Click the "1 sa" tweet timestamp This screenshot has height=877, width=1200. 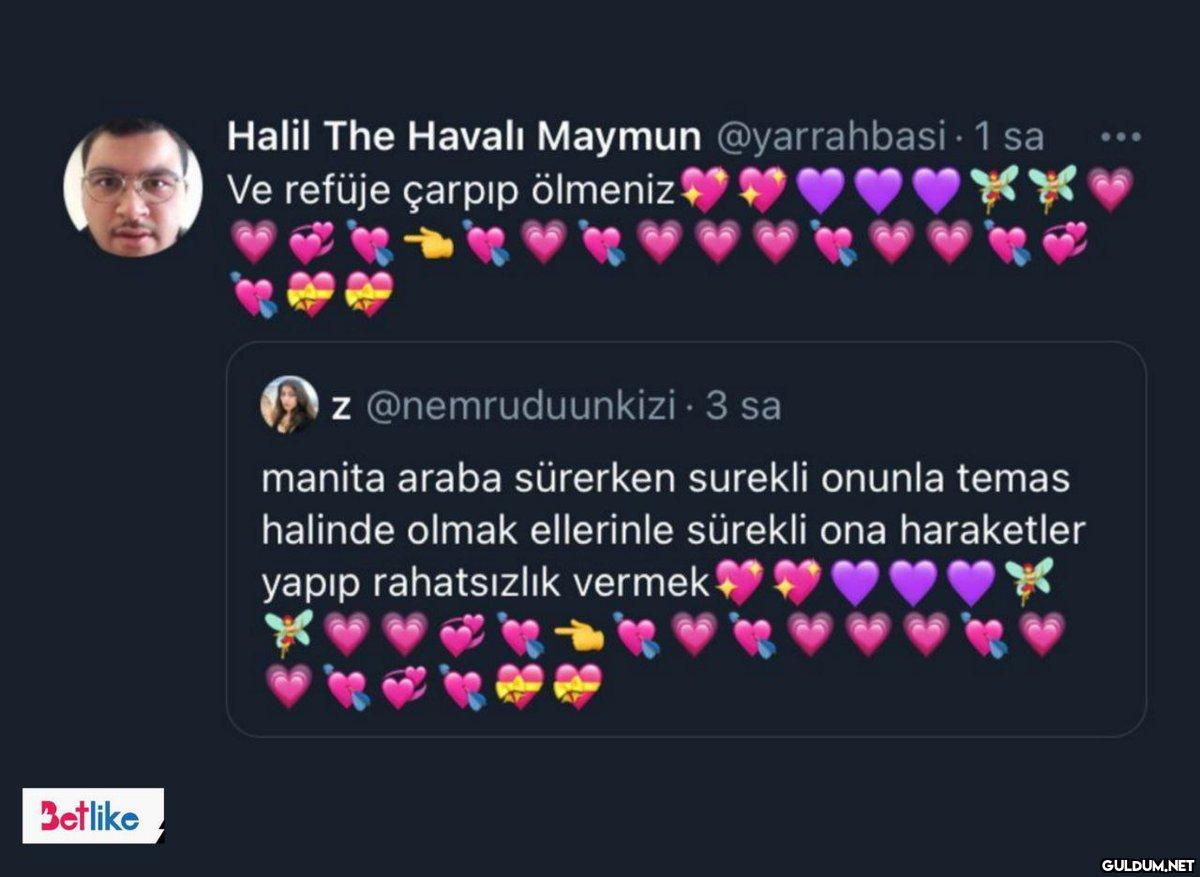1010,137
